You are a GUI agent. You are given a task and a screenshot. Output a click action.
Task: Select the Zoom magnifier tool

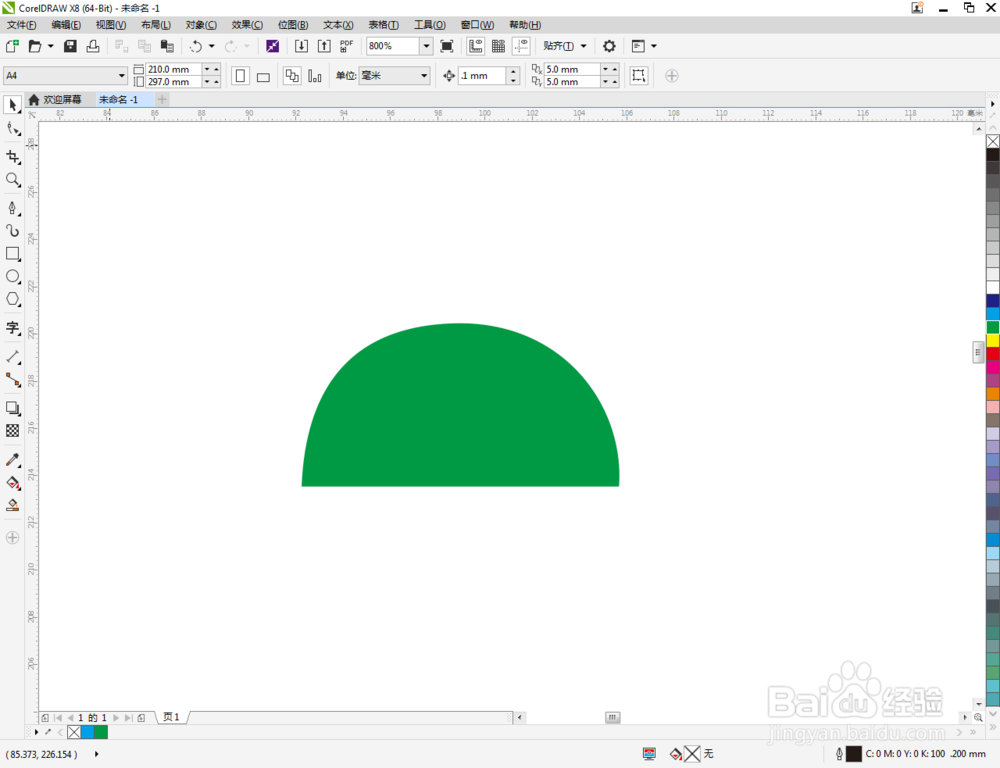pos(13,180)
